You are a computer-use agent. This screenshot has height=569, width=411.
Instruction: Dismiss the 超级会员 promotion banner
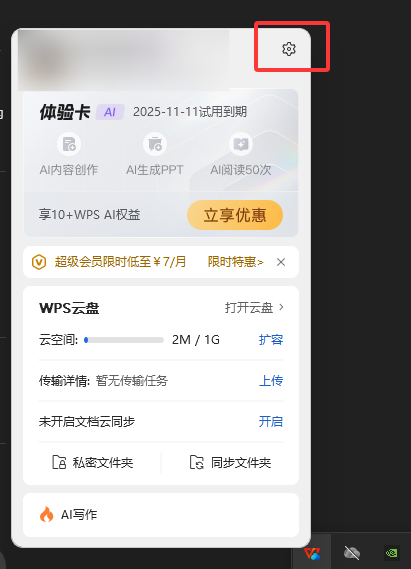tap(281, 262)
